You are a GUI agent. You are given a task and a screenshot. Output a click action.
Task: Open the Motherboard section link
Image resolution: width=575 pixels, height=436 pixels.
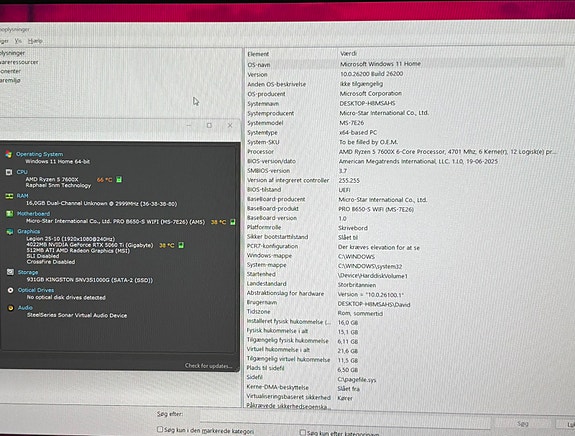click(33, 214)
